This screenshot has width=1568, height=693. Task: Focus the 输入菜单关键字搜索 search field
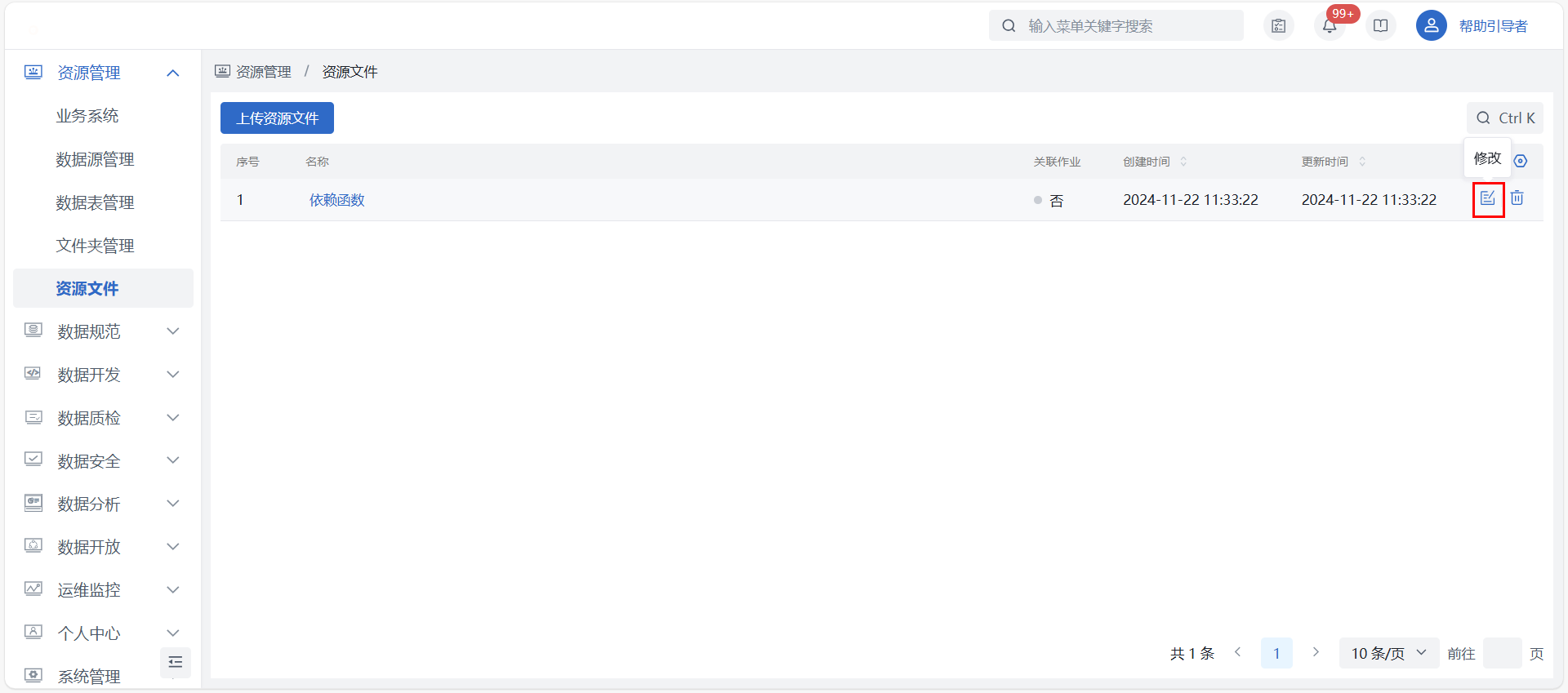point(1116,26)
